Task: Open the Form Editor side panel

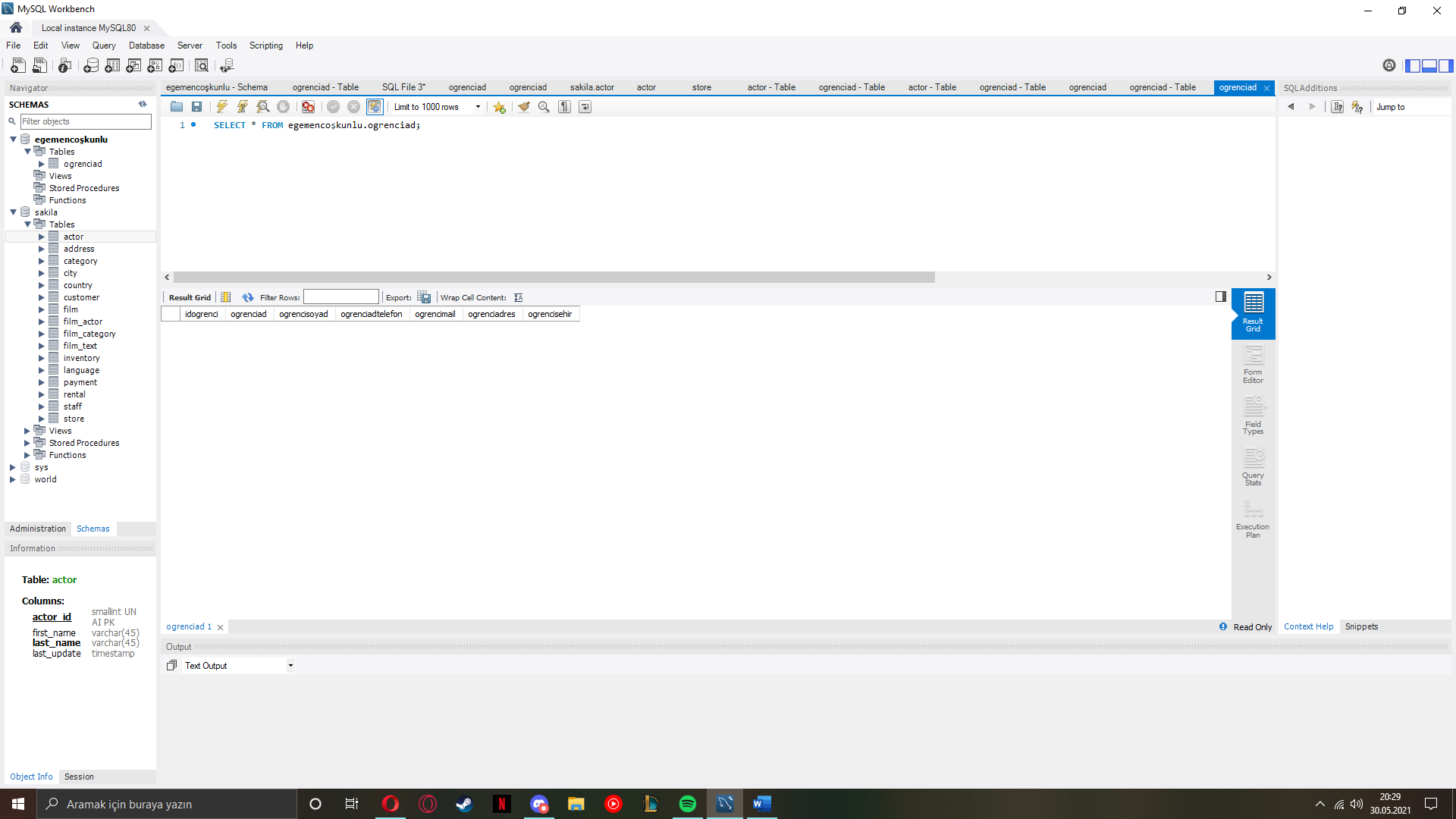Action: point(1253,364)
